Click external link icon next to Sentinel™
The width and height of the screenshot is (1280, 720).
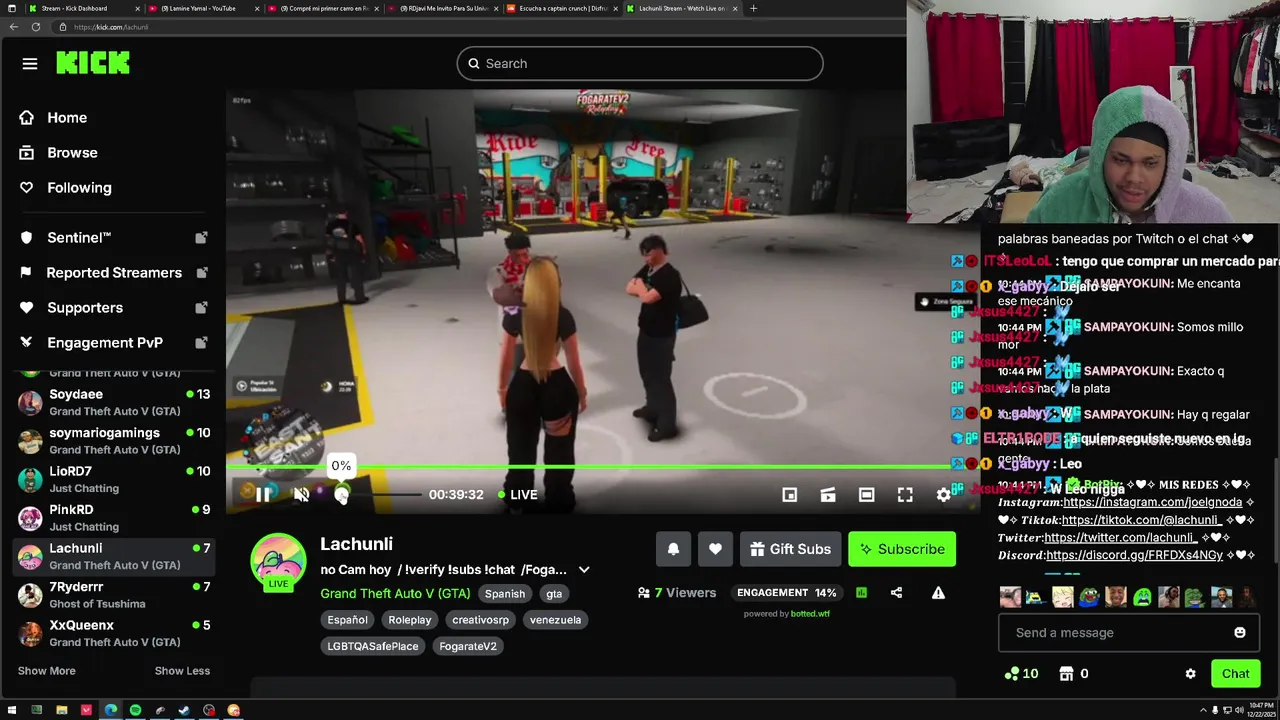(x=201, y=237)
